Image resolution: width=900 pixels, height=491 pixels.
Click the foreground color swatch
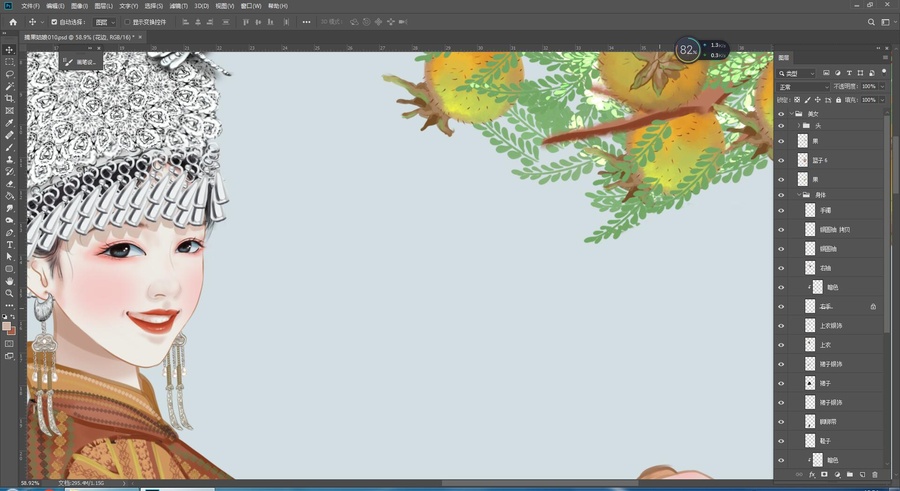click(6, 326)
